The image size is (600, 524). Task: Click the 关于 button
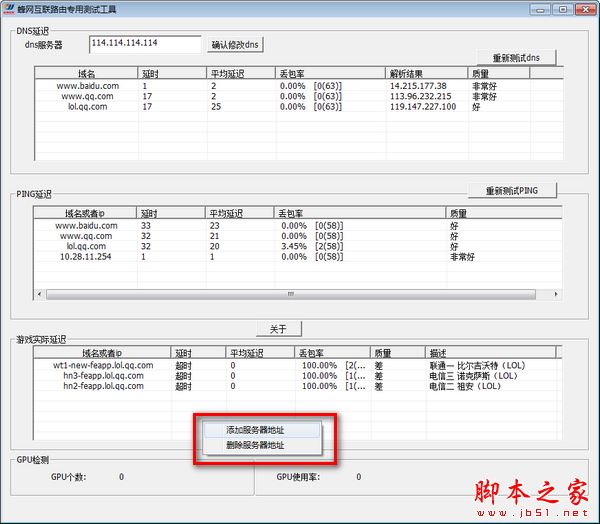click(278, 329)
